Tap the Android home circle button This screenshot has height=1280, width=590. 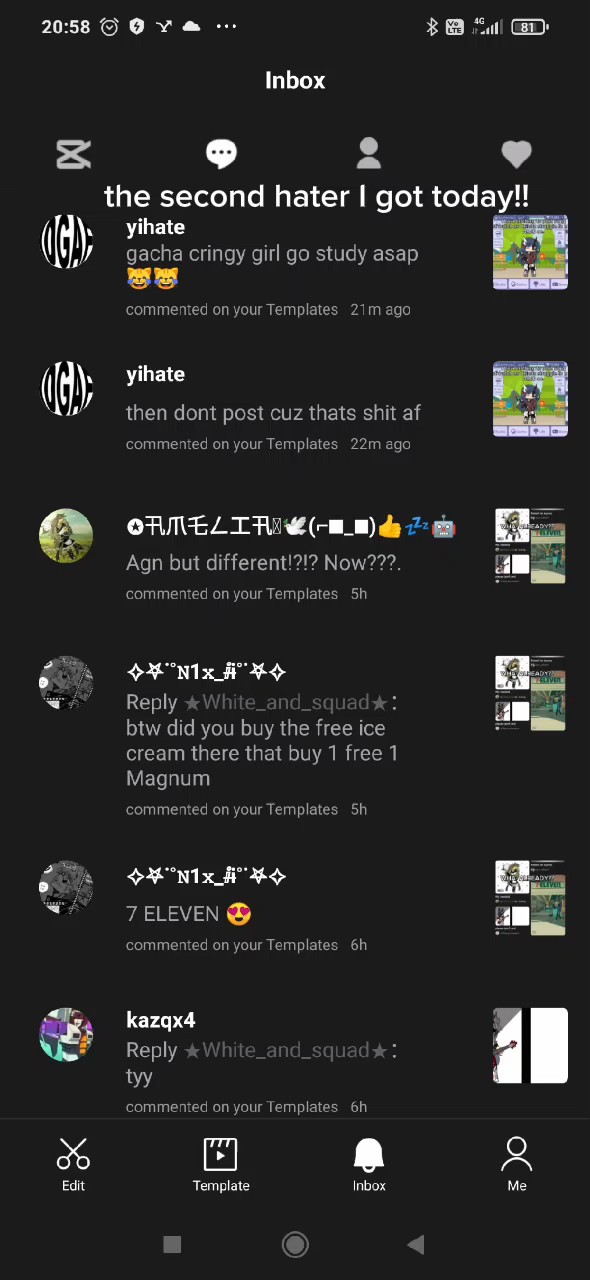tap(295, 1244)
